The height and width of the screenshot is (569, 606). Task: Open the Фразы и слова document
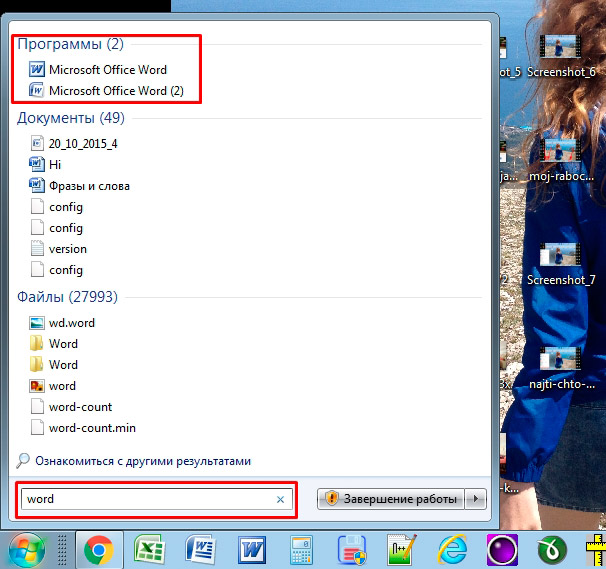[x=89, y=186]
